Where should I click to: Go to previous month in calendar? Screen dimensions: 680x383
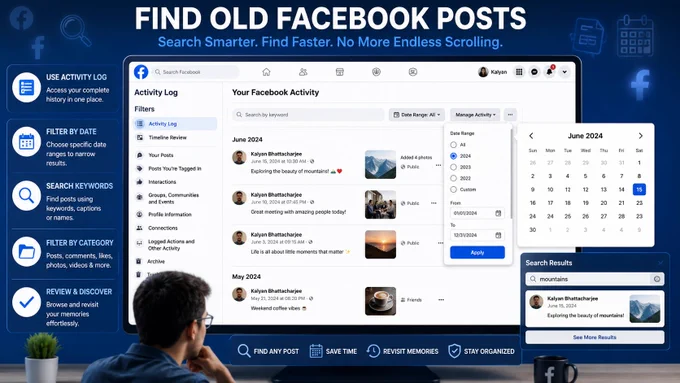531,136
